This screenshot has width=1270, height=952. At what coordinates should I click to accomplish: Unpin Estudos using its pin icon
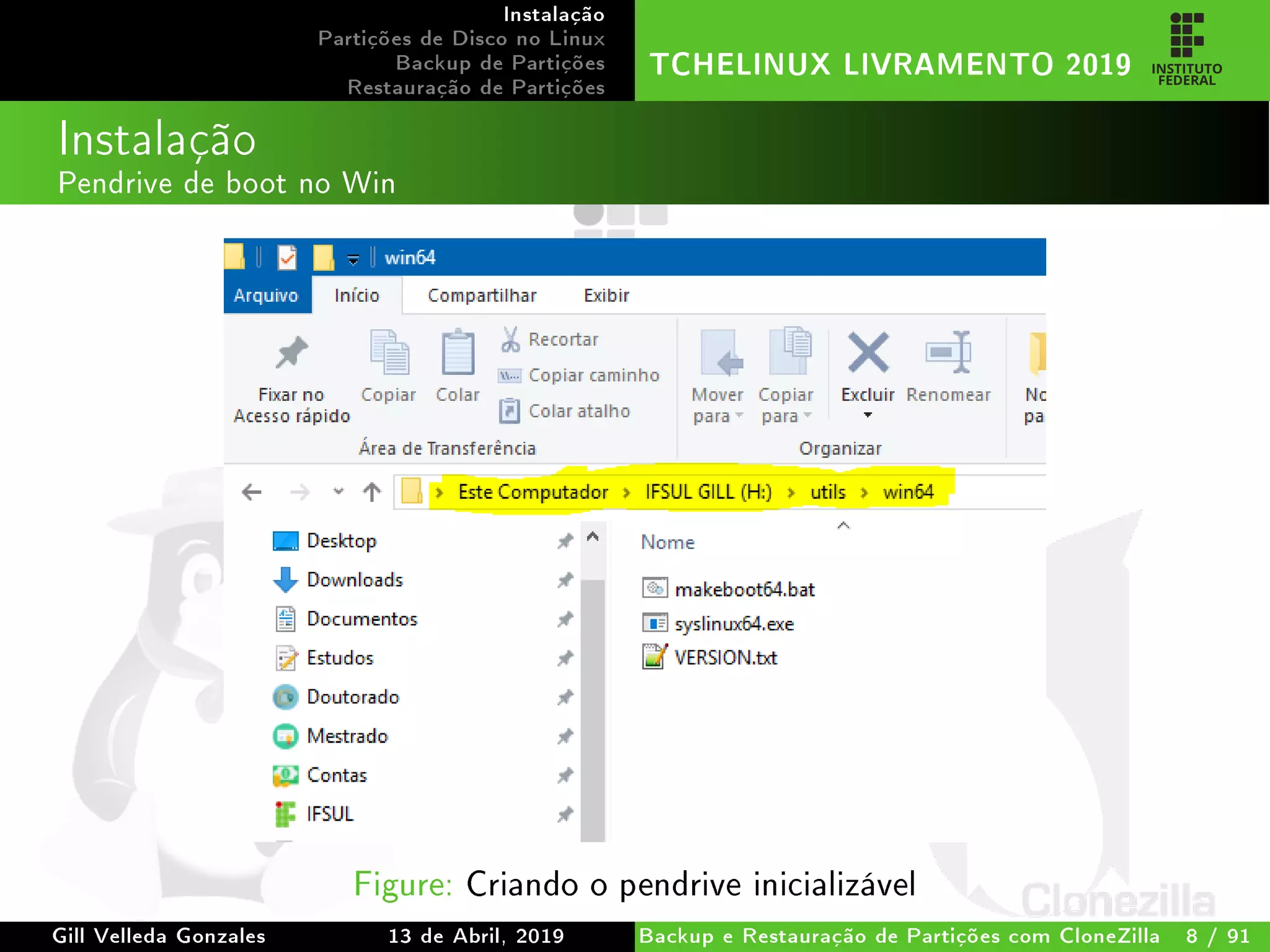click(565, 658)
